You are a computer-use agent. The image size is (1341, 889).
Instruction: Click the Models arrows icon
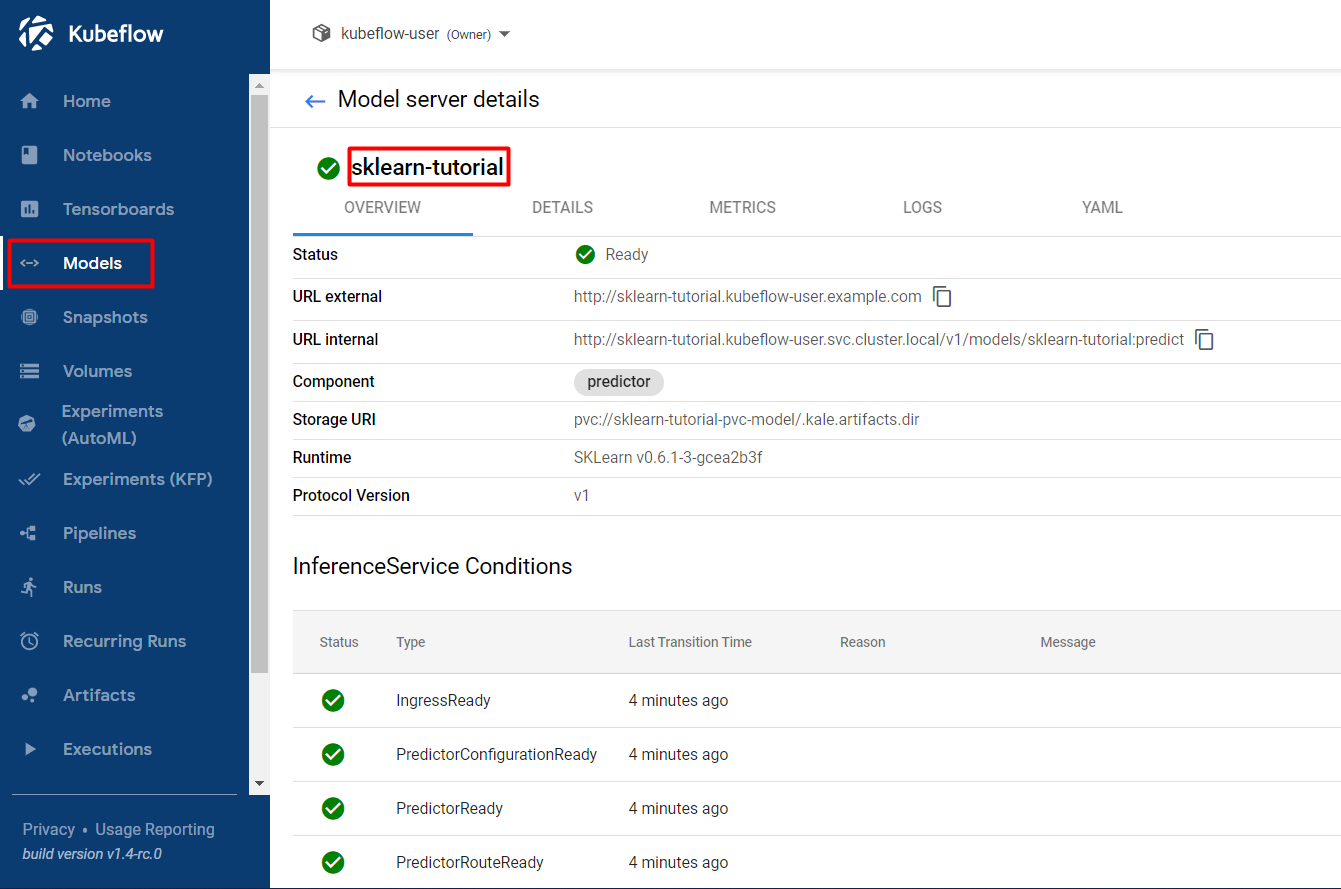pyautogui.click(x=30, y=263)
